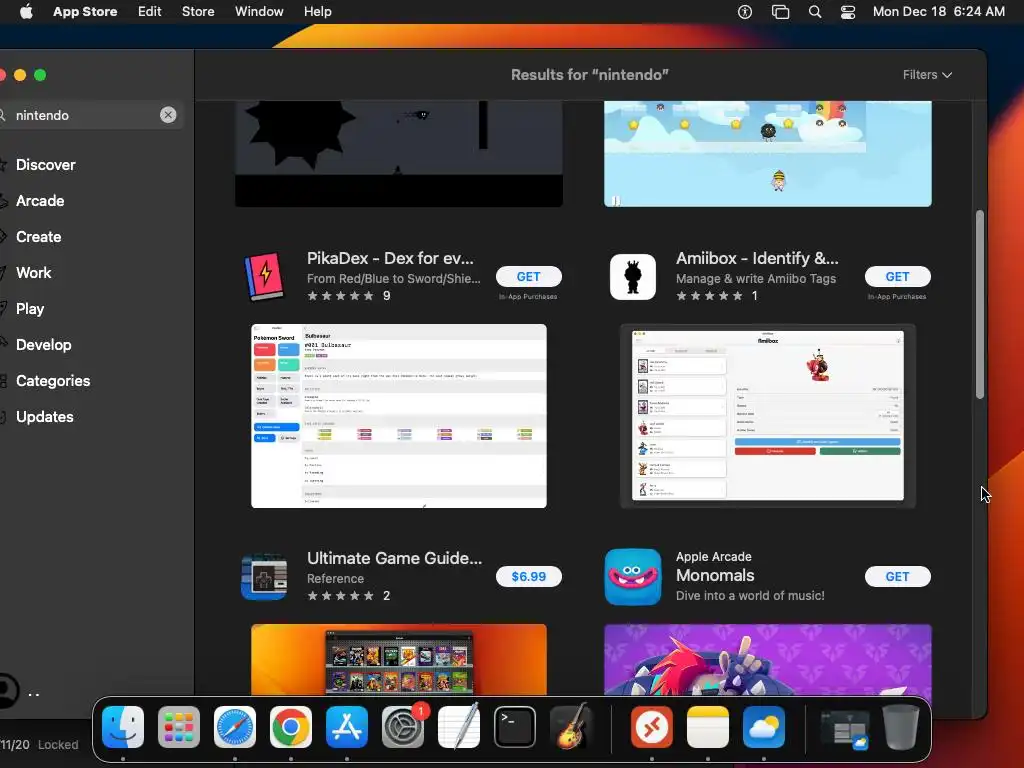Open the Amiibox title link
The image size is (1024, 768).
[757, 259]
